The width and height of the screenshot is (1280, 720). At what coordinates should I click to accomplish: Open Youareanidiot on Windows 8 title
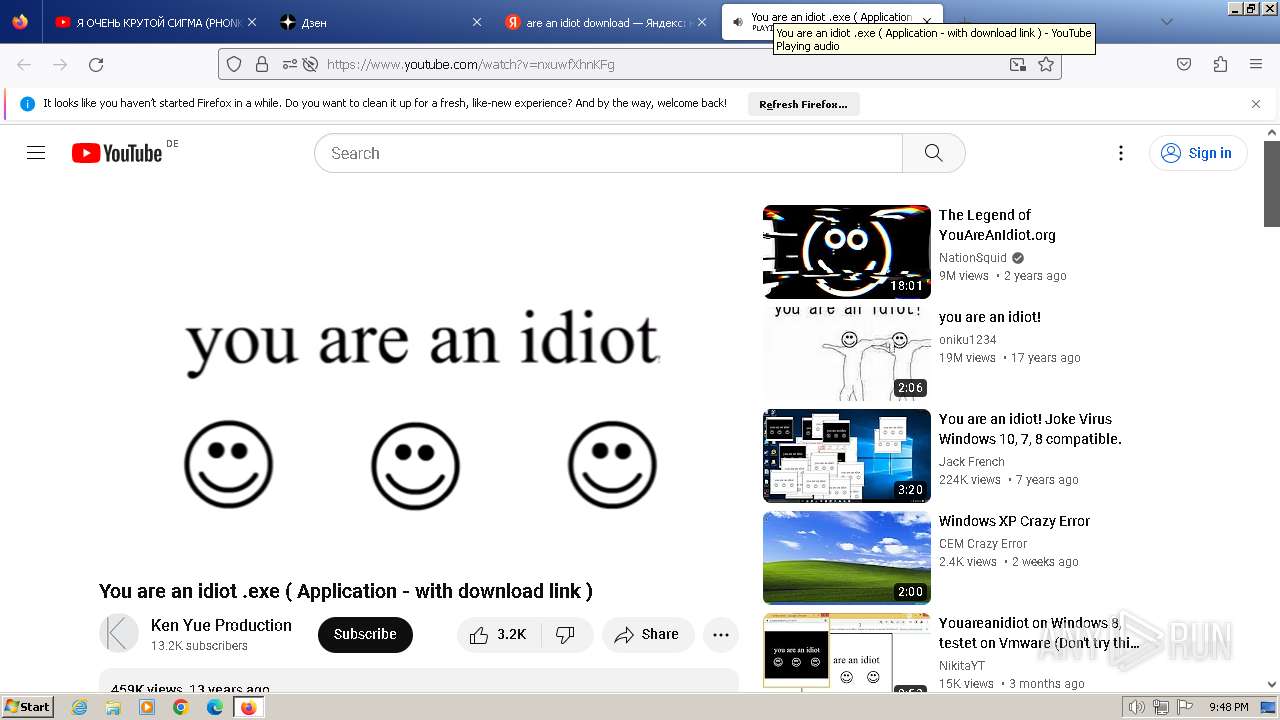tap(1038, 633)
